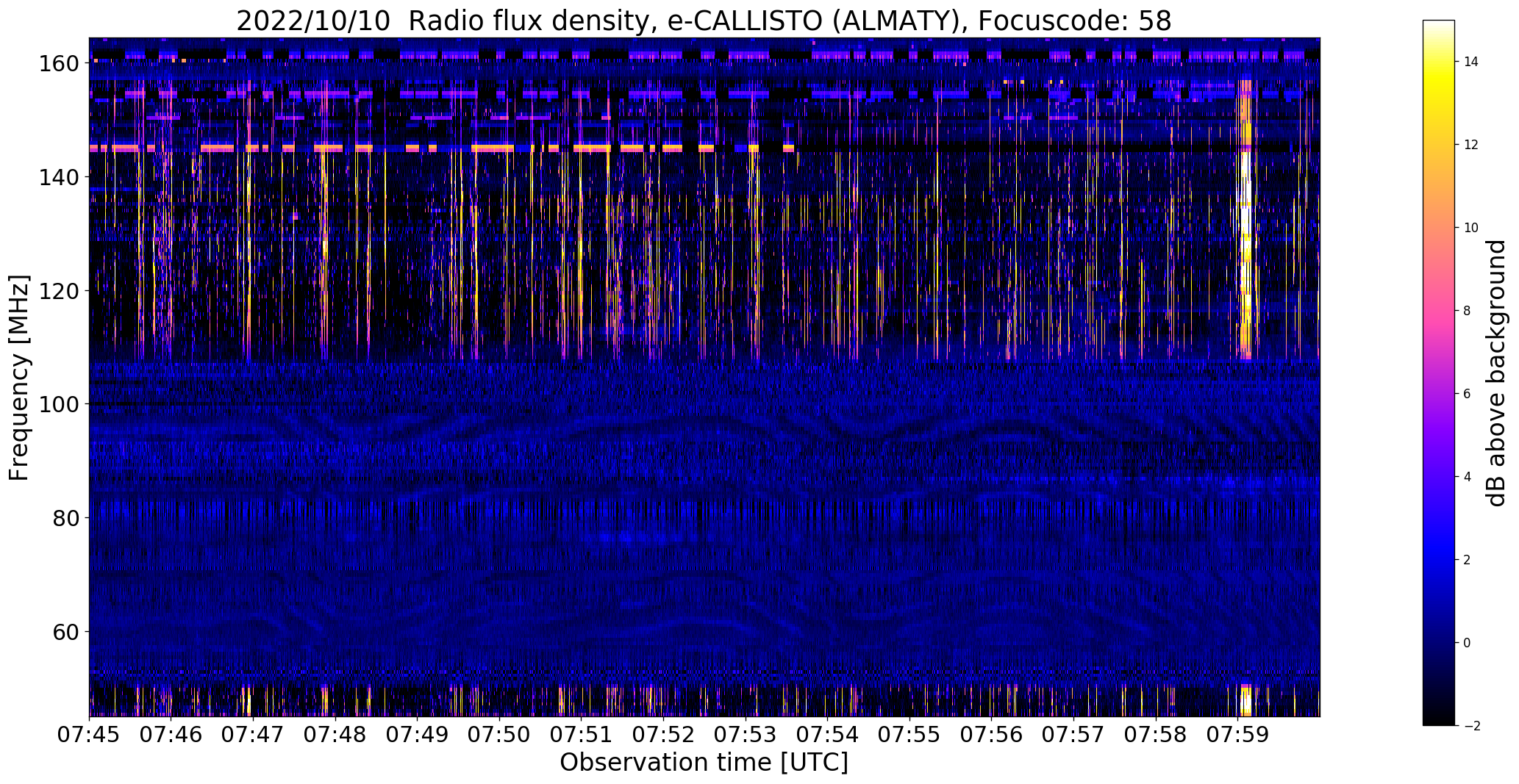Click the colorbar tick label 14

[x=1471, y=62]
